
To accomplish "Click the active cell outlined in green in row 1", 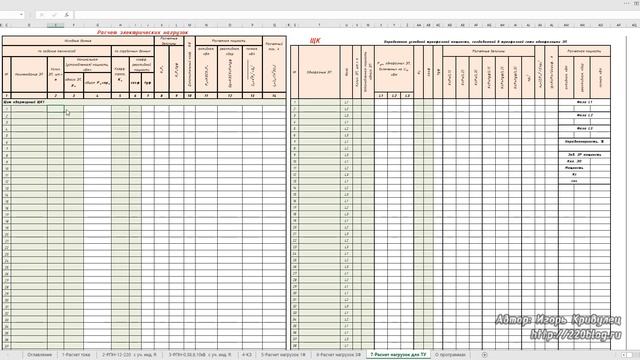I will 56,109.
